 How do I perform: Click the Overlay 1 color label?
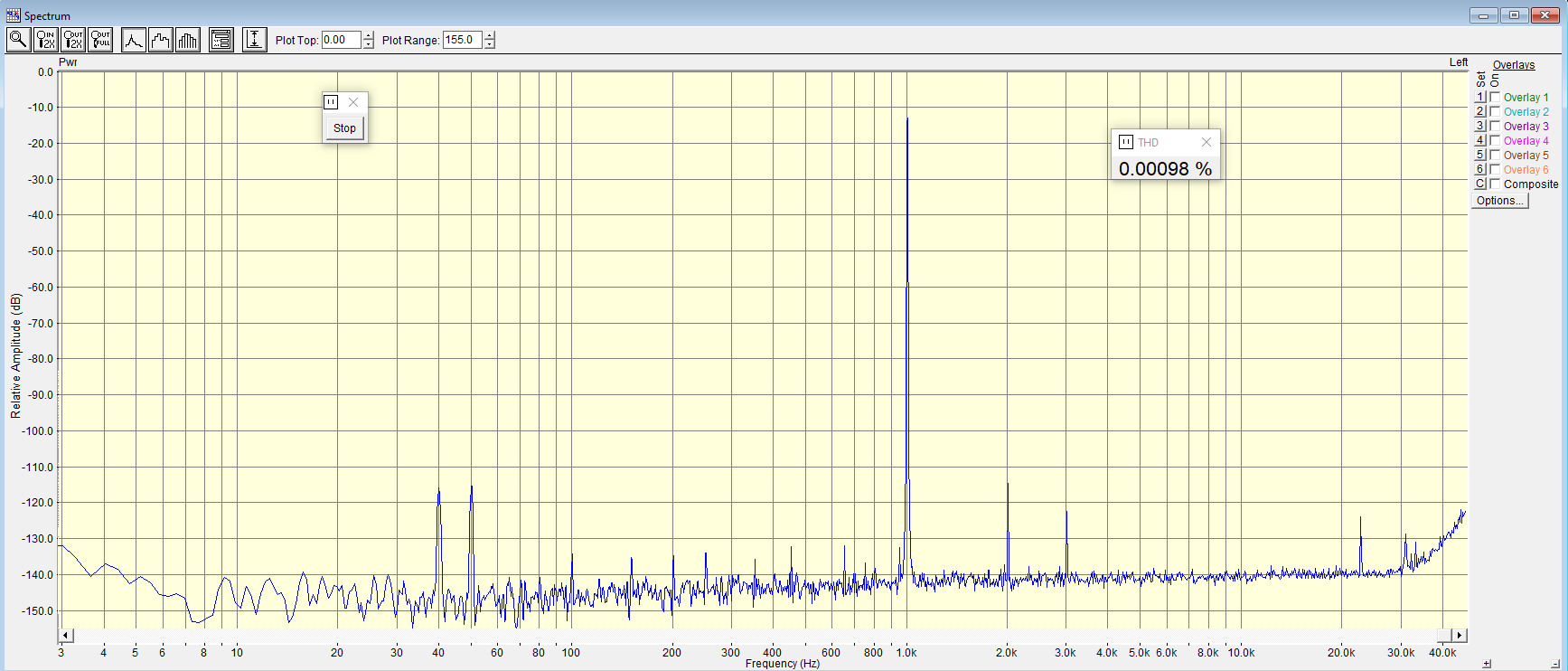(x=1526, y=98)
